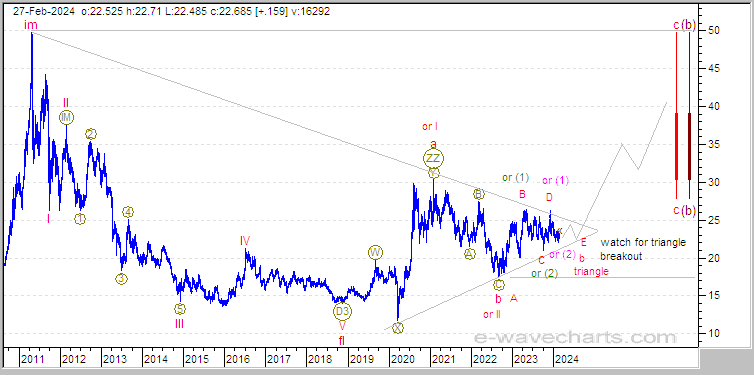Click the red 'or I' label
The width and height of the screenshot is (754, 375).
pyautogui.click(x=430, y=127)
